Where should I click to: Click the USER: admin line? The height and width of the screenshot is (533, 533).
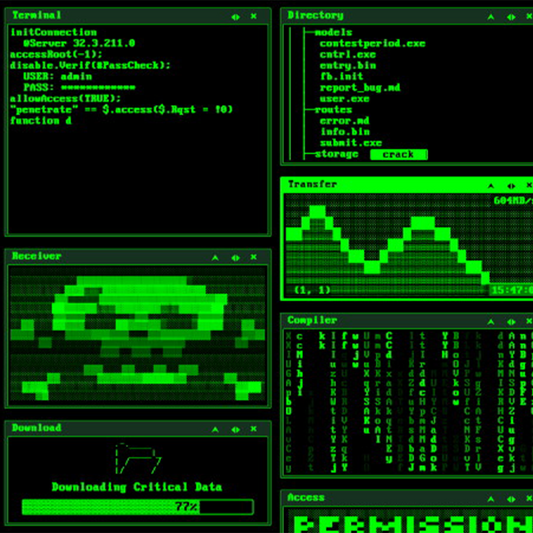tap(57, 76)
